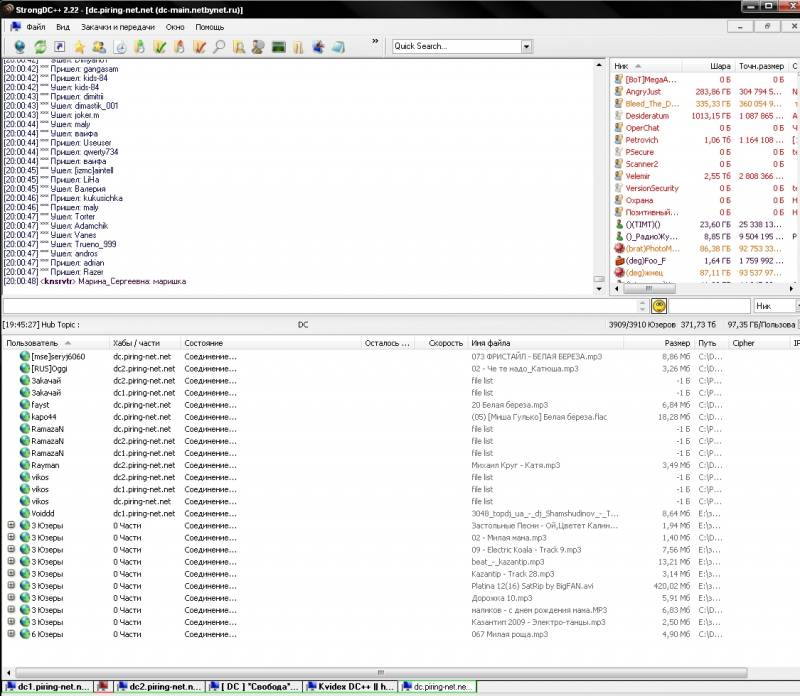
Task: Open the Файл menu
Action: coord(35,27)
